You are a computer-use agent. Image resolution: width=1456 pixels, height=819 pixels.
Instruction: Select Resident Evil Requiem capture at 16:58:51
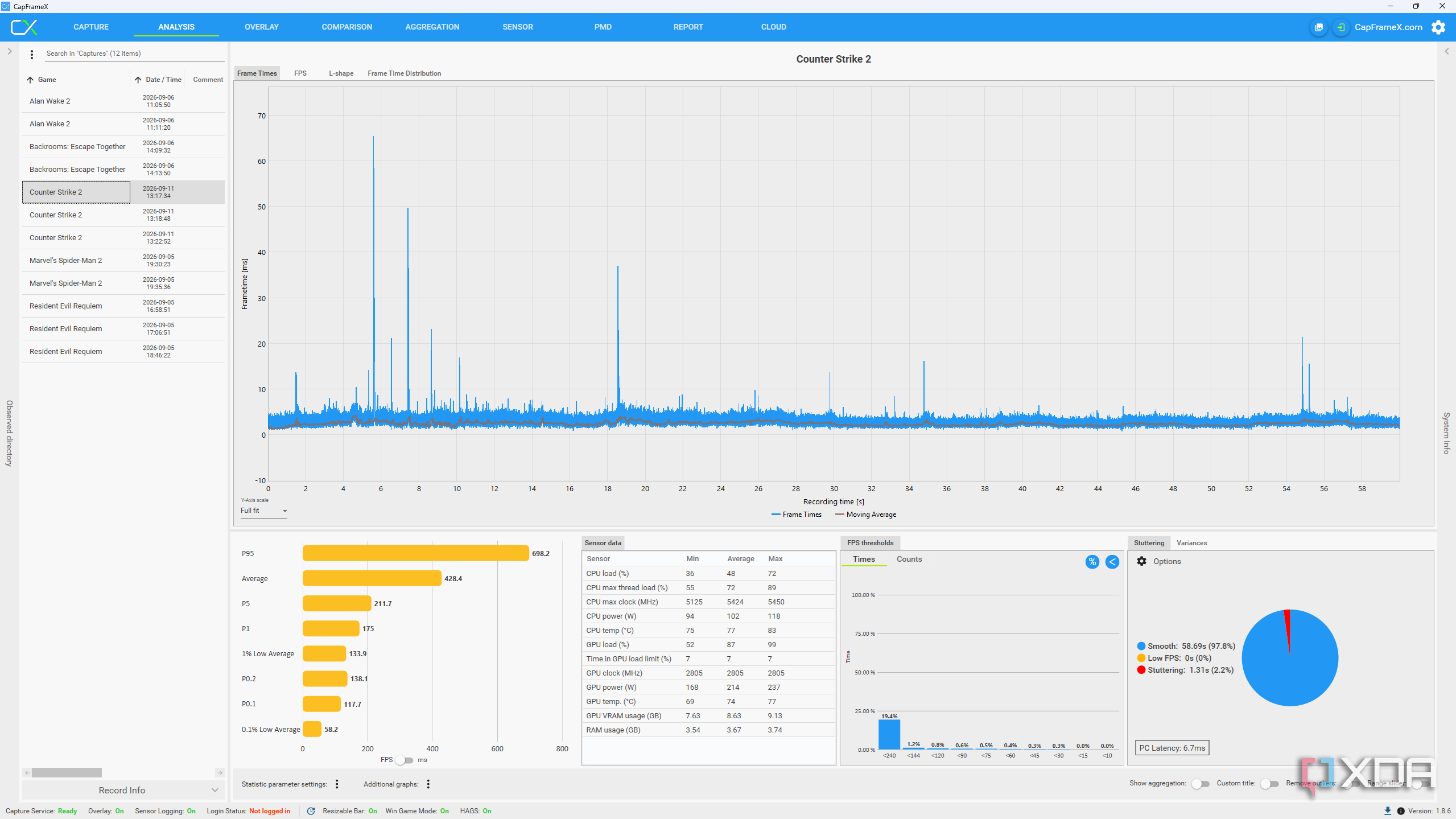pyautogui.click(x=123, y=306)
